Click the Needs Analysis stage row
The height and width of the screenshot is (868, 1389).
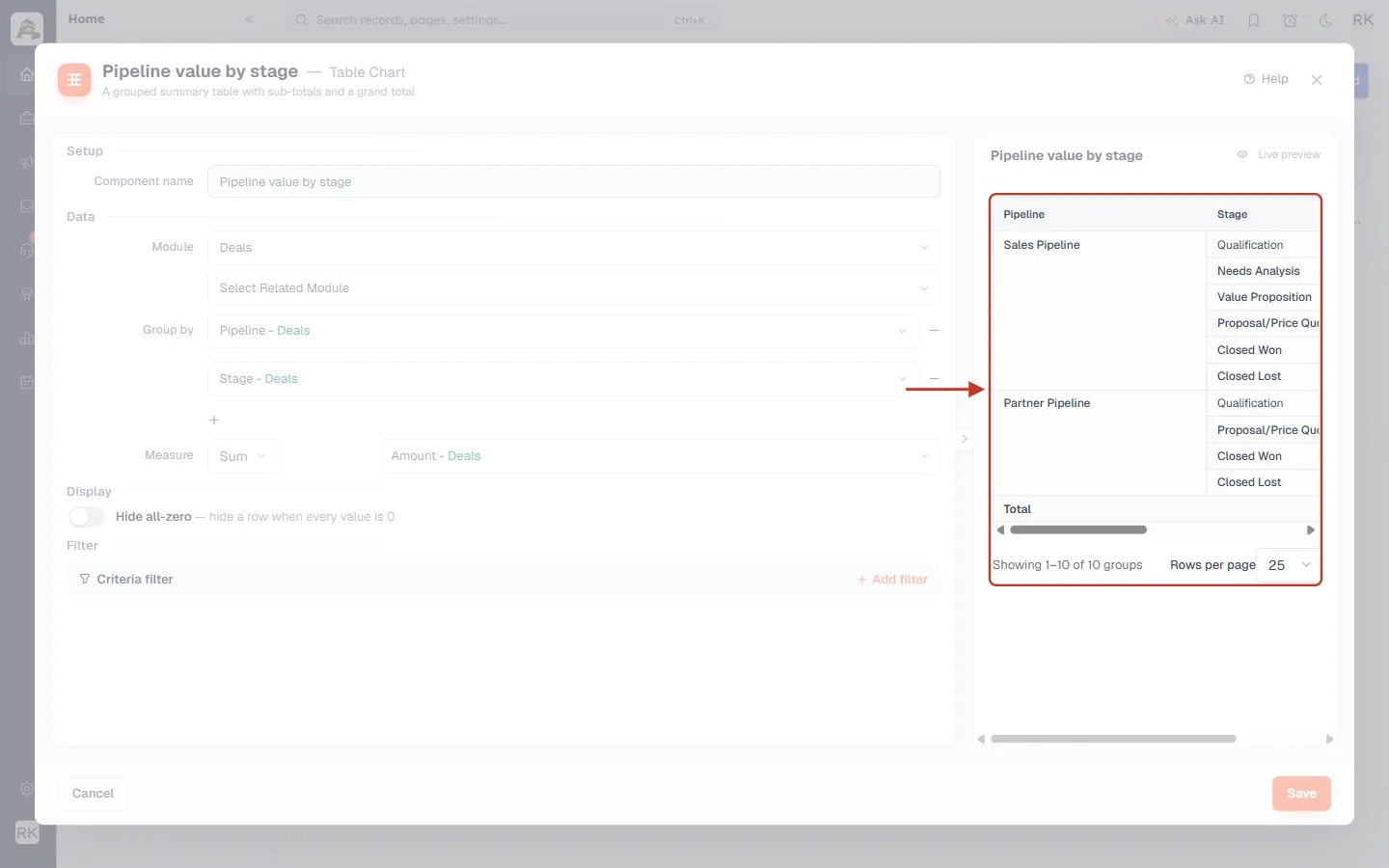(1263, 271)
